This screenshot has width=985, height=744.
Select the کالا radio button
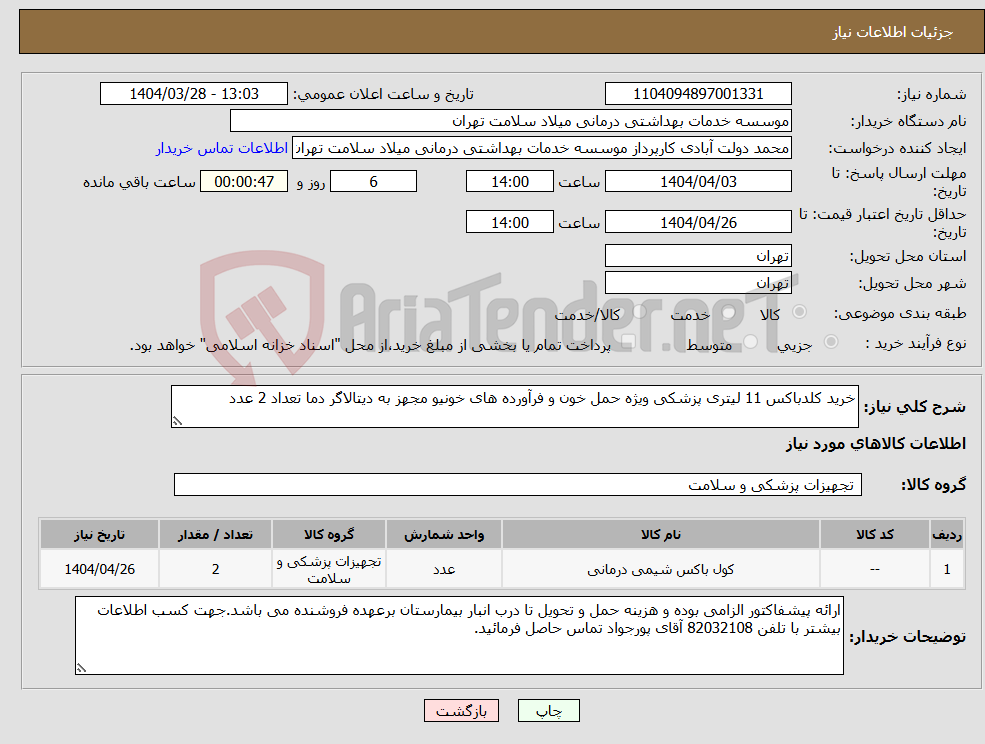(x=800, y=312)
